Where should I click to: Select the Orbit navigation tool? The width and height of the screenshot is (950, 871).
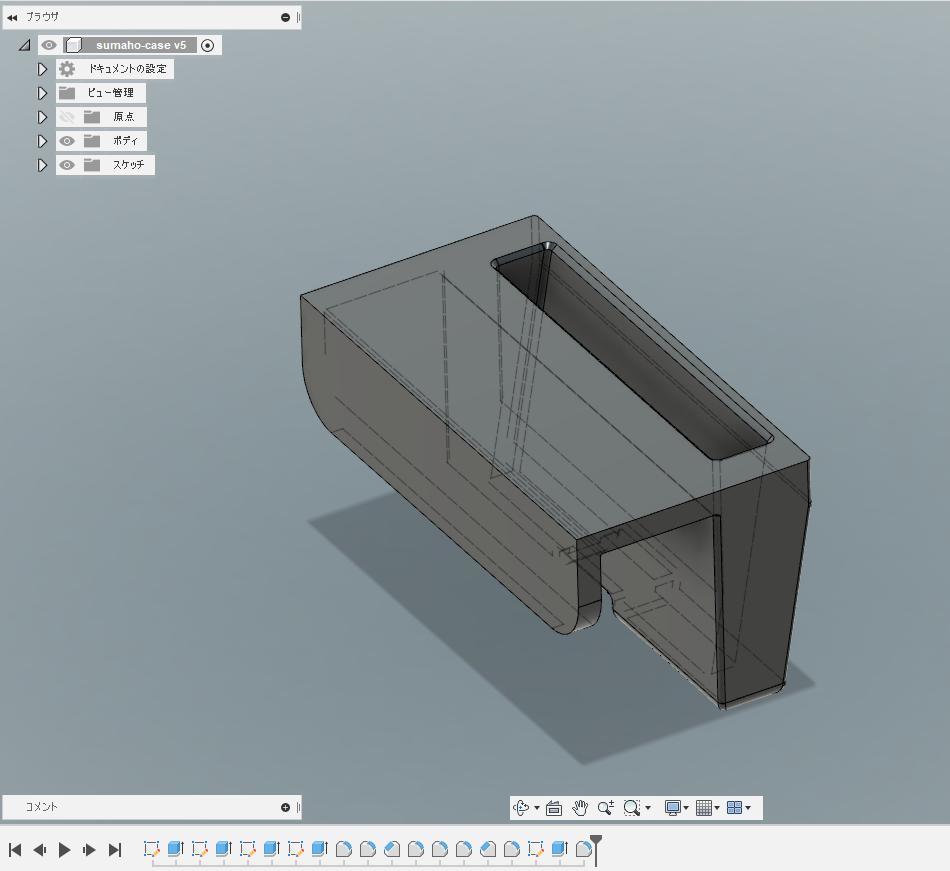tap(520, 807)
